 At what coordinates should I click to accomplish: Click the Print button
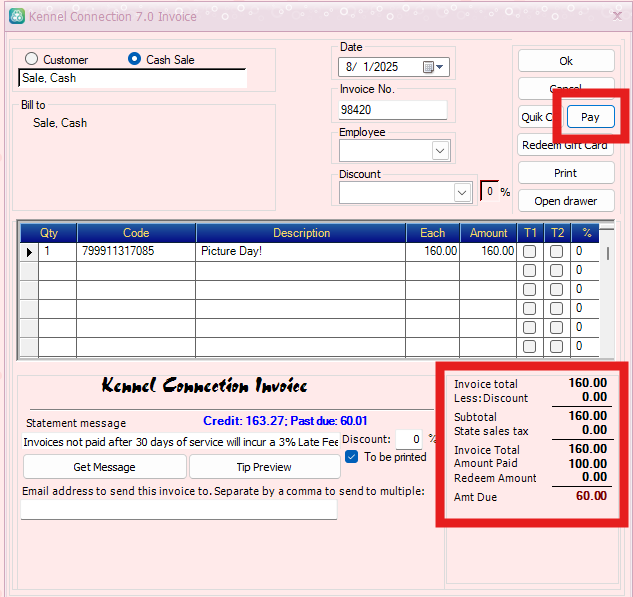(566, 173)
